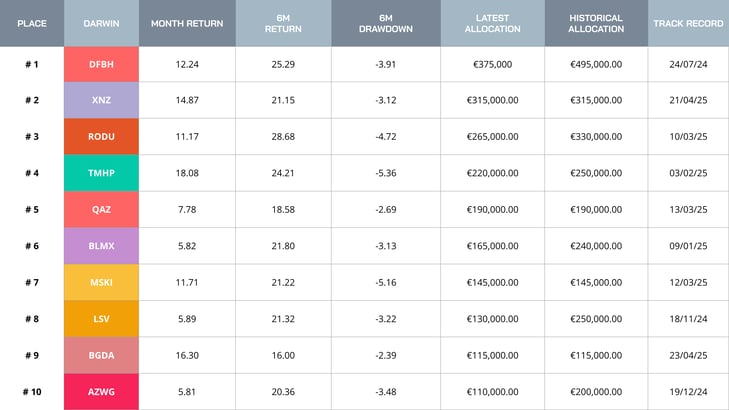The width and height of the screenshot is (729, 410).
Task: Click the Place column header
Action: pyautogui.click(x=32, y=23)
